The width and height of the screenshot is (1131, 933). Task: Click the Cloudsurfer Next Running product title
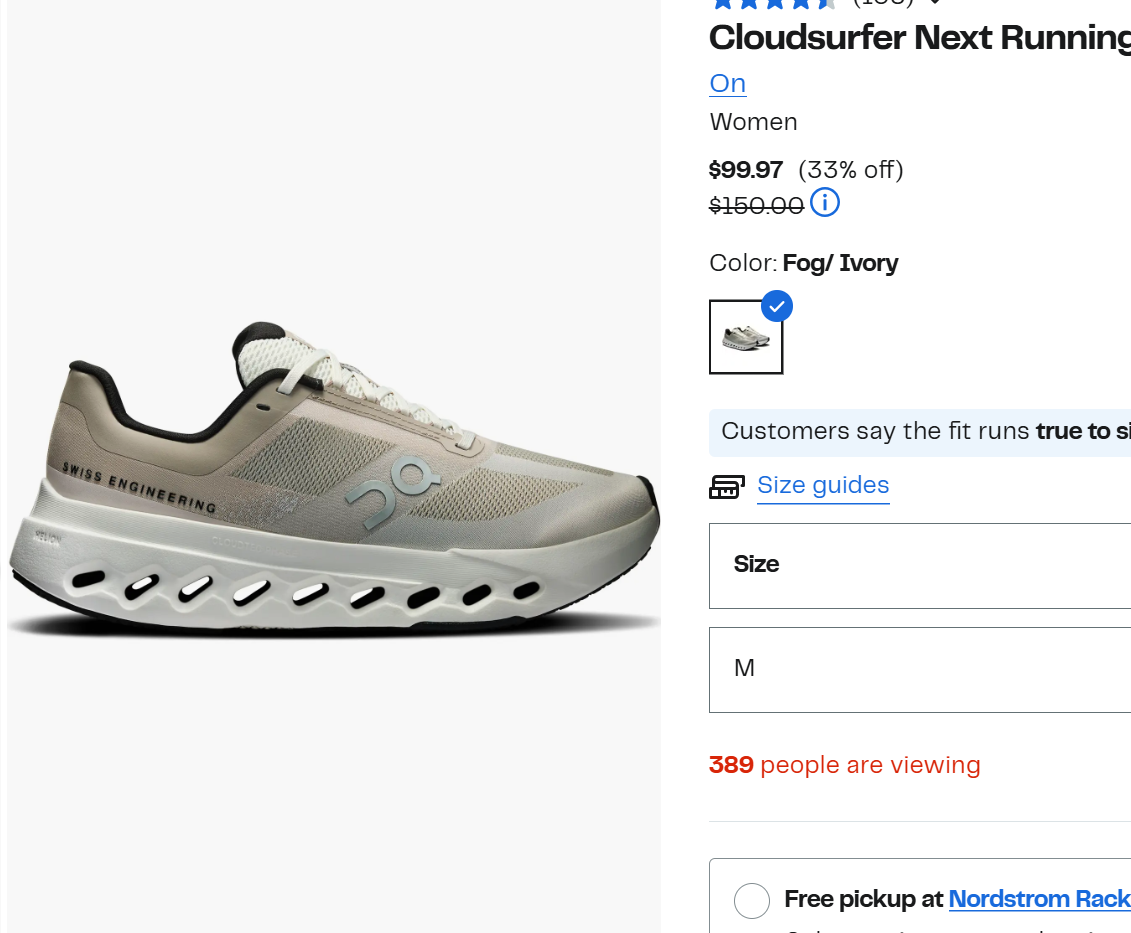pyautogui.click(x=920, y=38)
